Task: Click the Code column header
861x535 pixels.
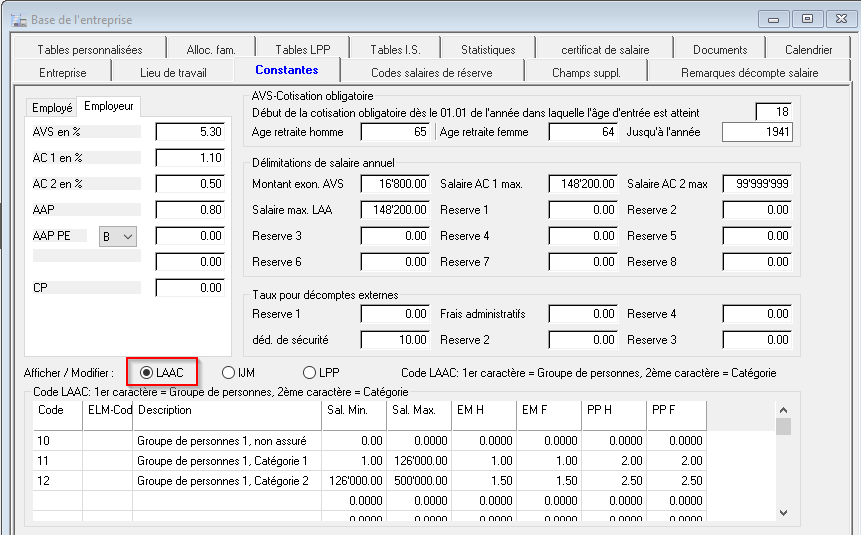Action: coord(58,415)
